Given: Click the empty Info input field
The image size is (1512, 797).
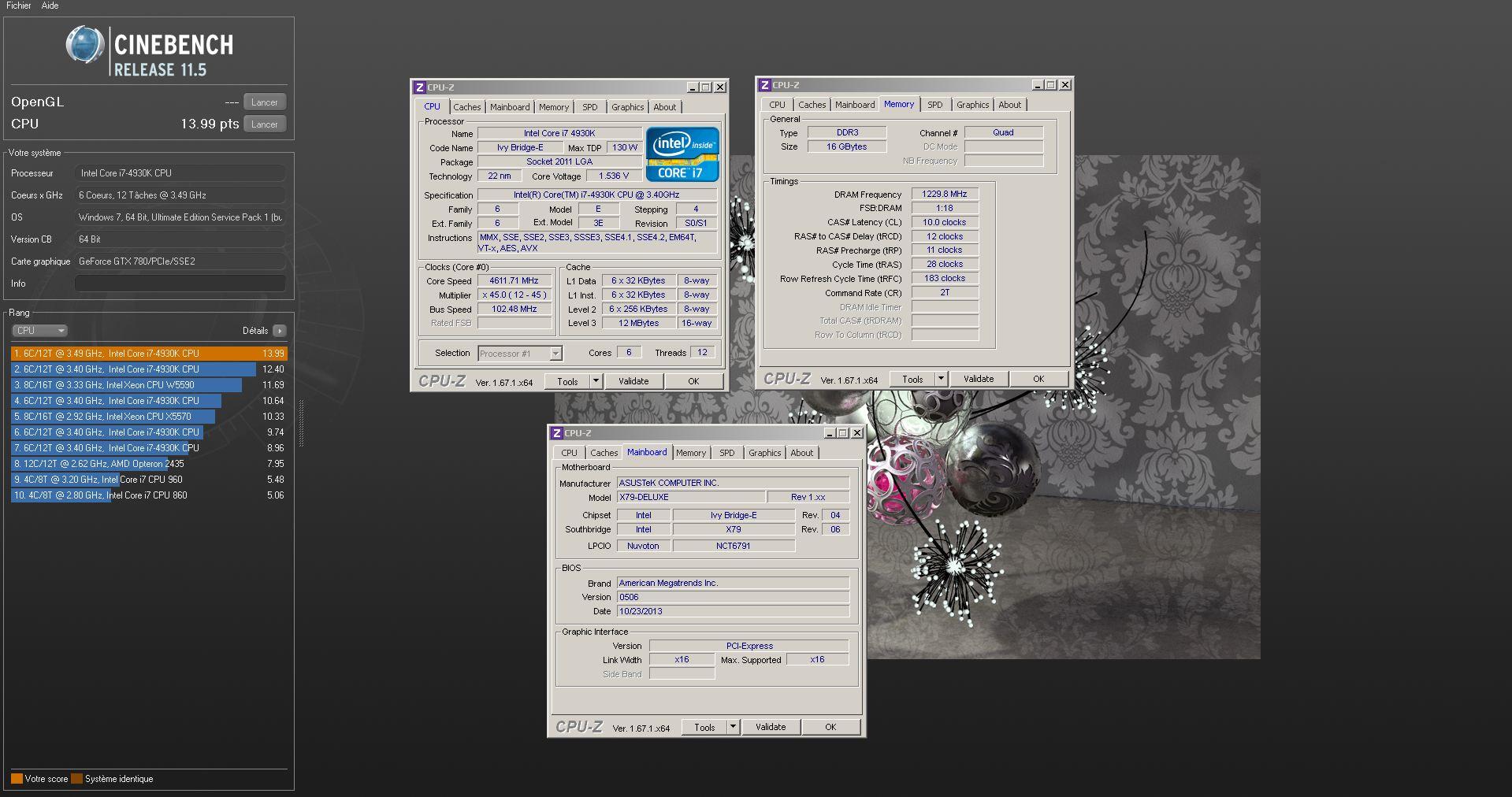Looking at the screenshot, I should [180, 284].
